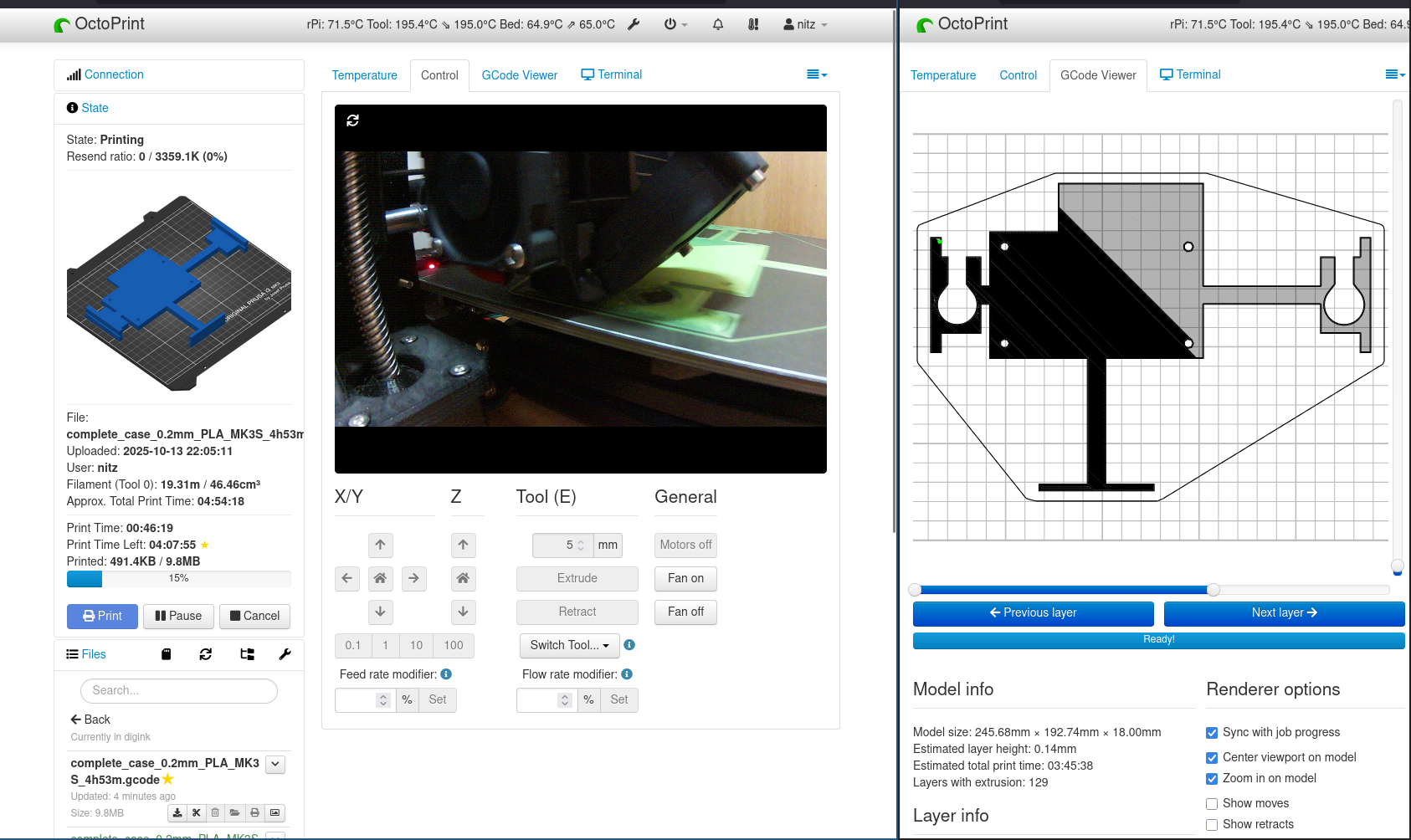Disable Sync with job progress
1411x840 pixels.
[x=1212, y=733]
